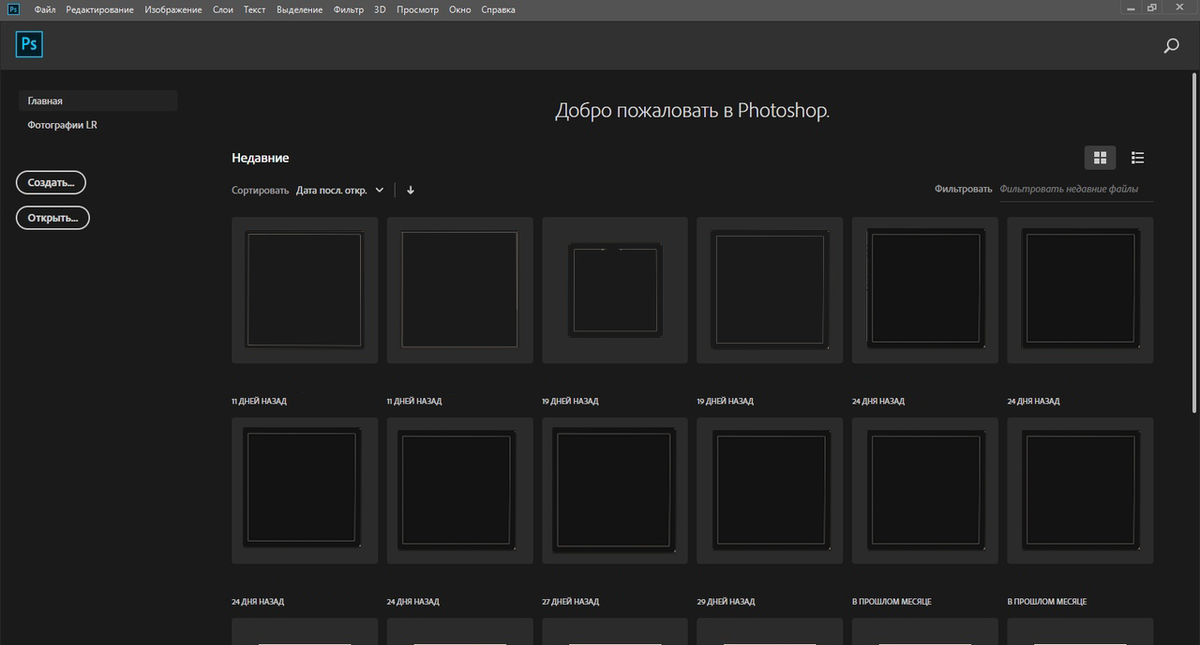The height and width of the screenshot is (645, 1200).
Task: Open the Слои menu
Action: coord(223,9)
